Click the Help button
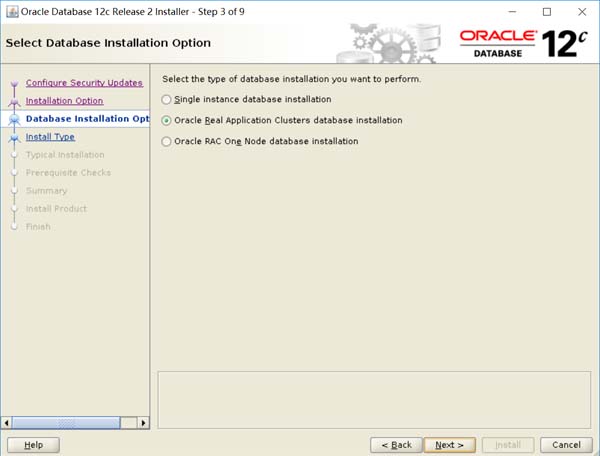 pyautogui.click(x=33, y=445)
